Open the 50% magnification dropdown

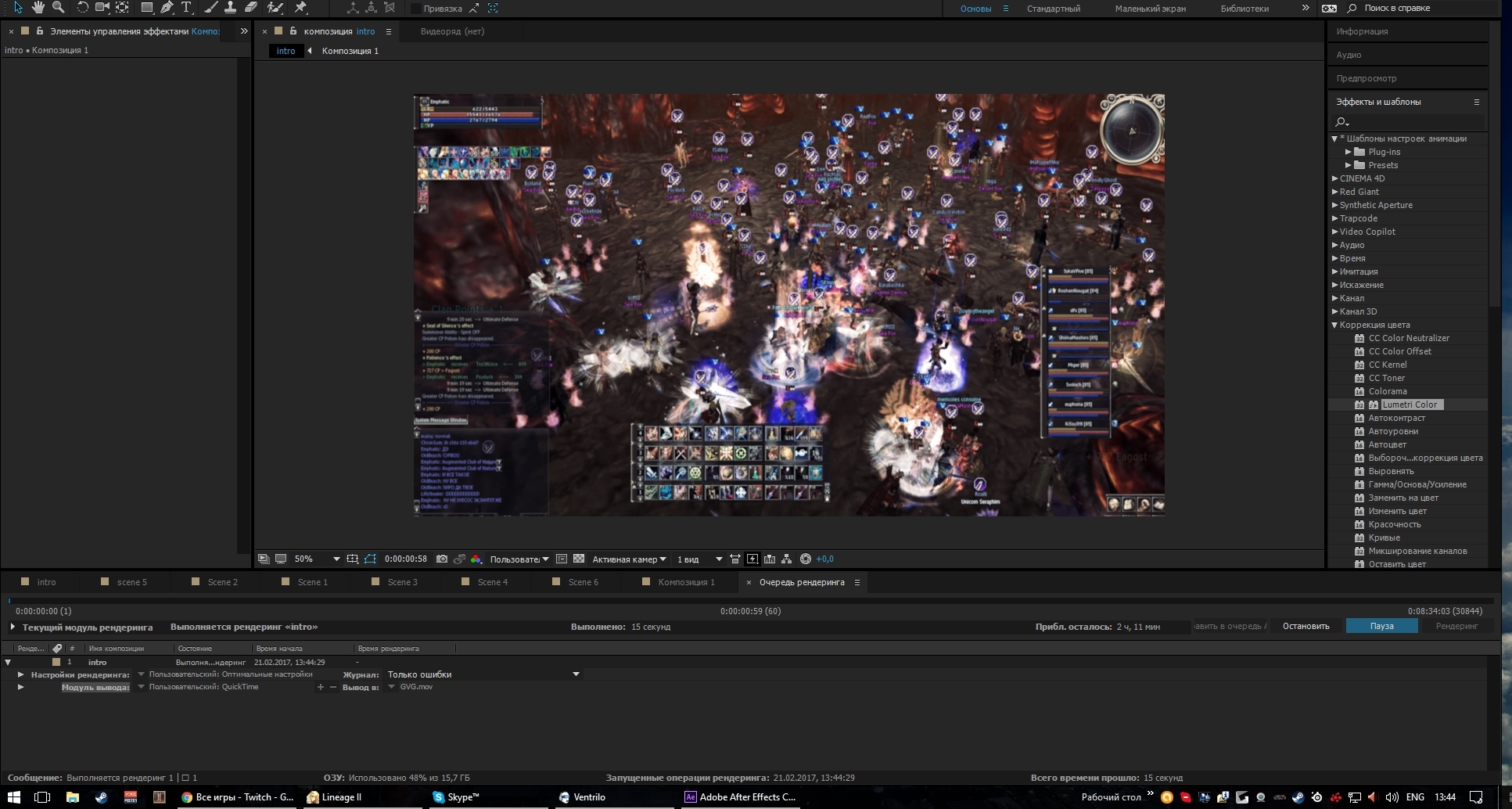[317, 559]
